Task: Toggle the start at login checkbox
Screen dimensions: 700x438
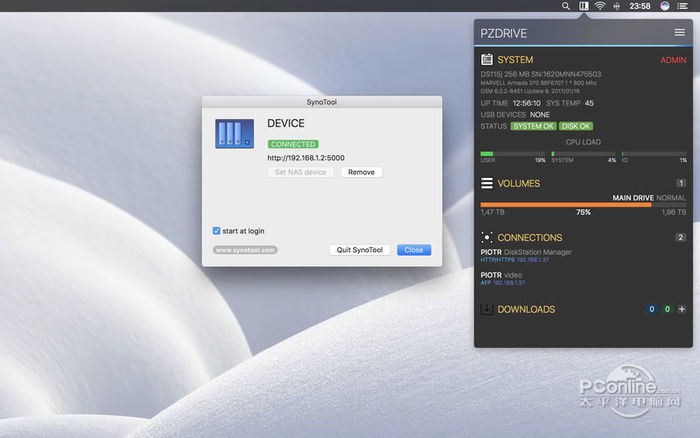Action: tap(217, 231)
